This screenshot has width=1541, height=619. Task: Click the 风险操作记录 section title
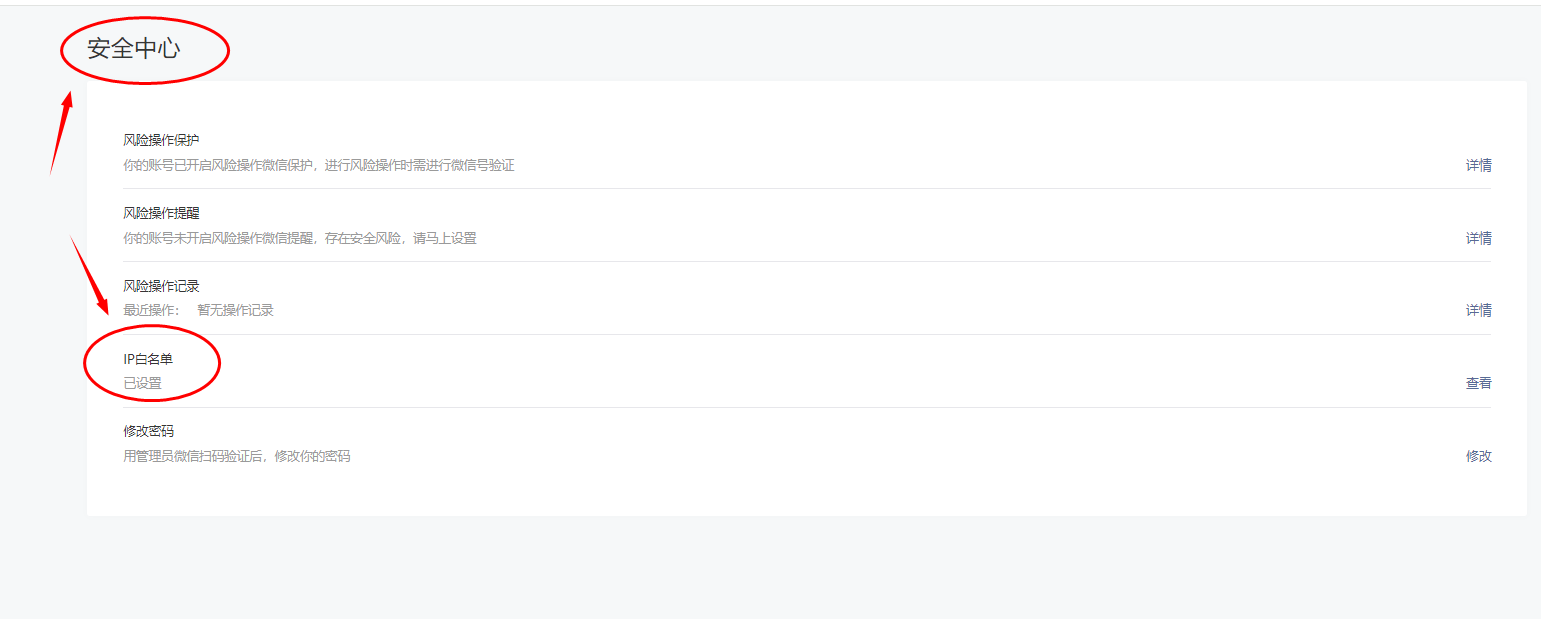(x=161, y=286)
